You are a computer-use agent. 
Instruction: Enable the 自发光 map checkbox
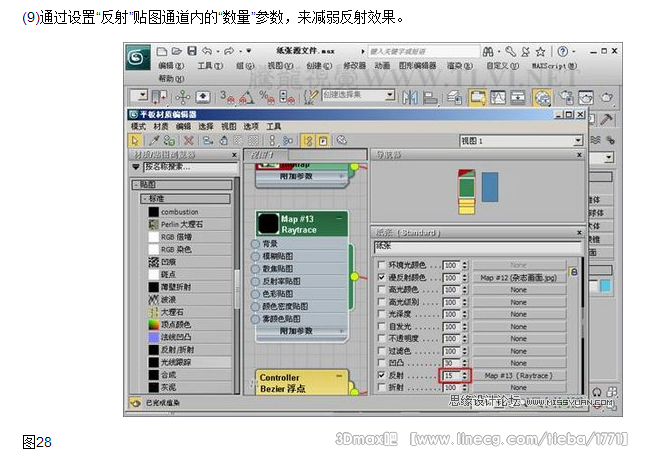[x=381, y=326]
